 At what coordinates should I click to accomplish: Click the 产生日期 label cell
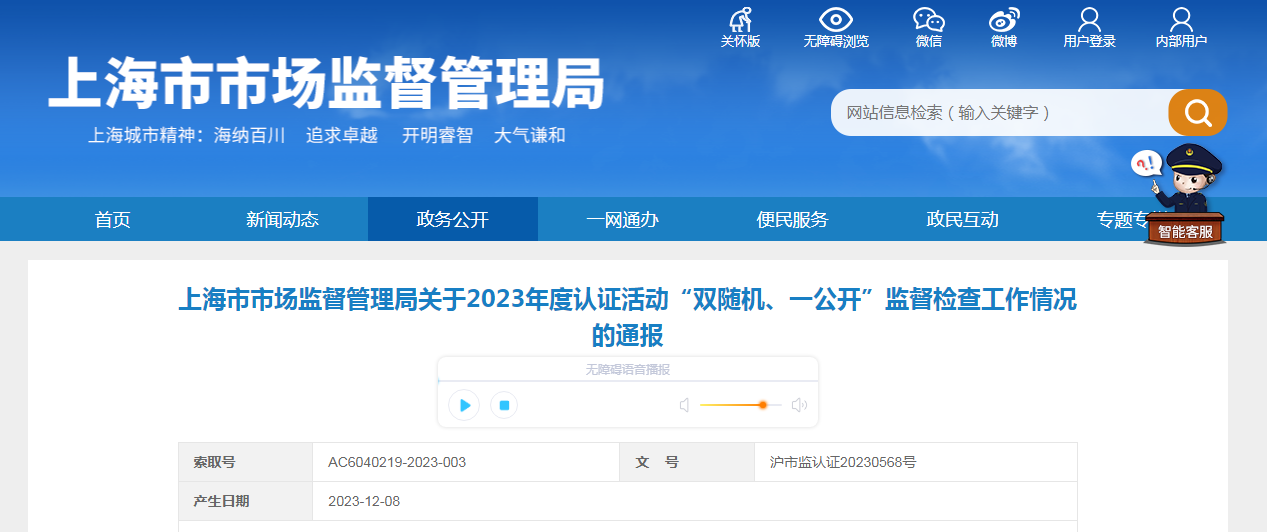pyautogui.click(x=245, y=501)
